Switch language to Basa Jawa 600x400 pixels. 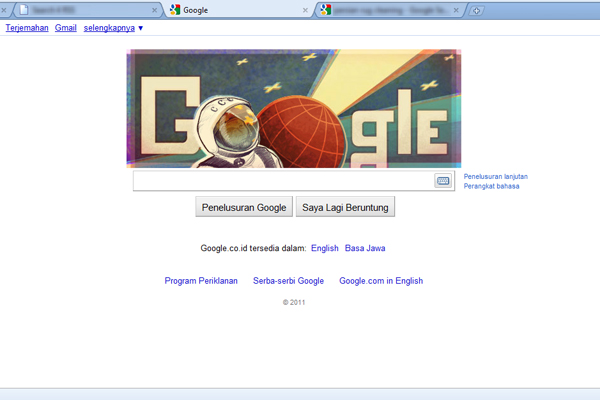(365, 248)
